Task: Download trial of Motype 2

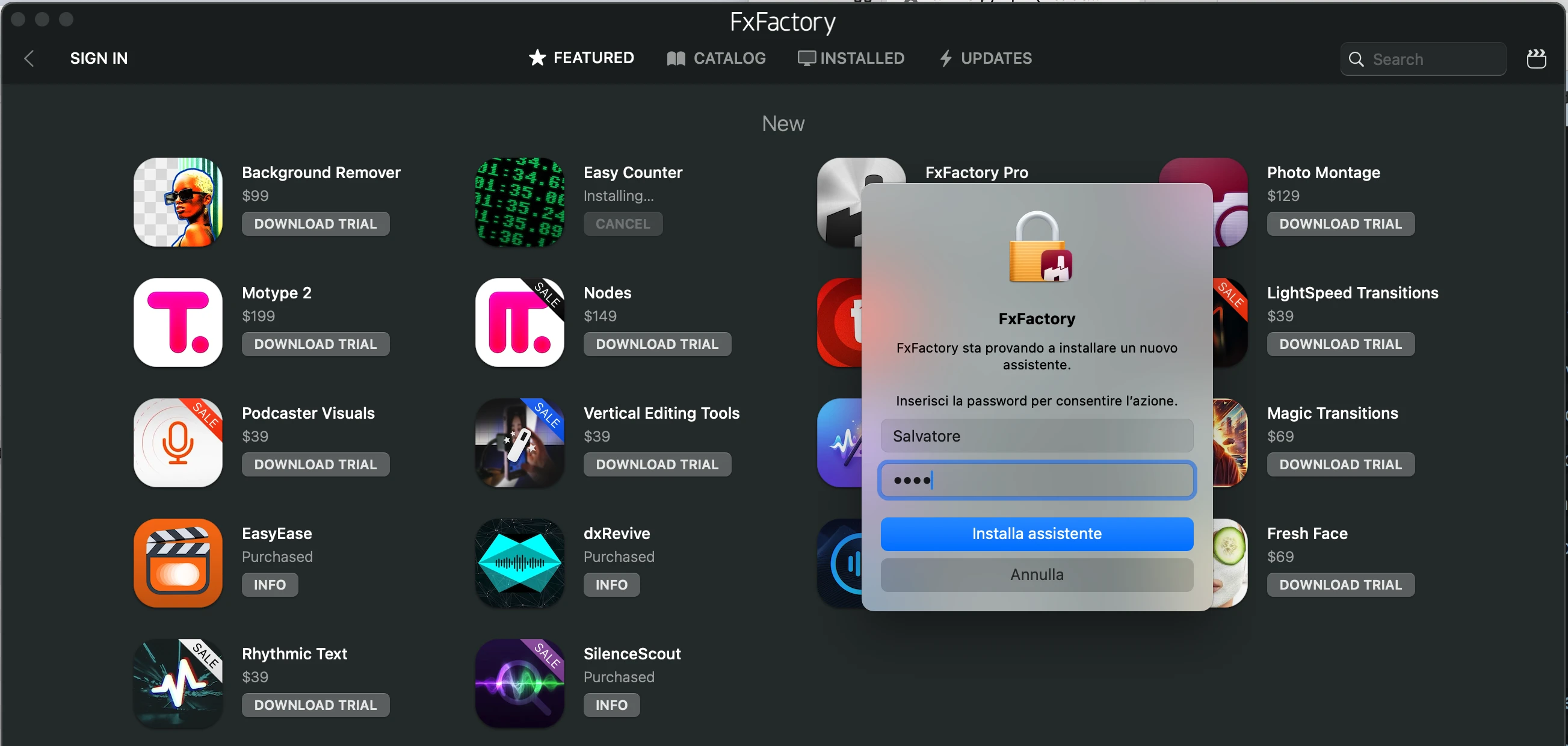Action: (315, 344)
